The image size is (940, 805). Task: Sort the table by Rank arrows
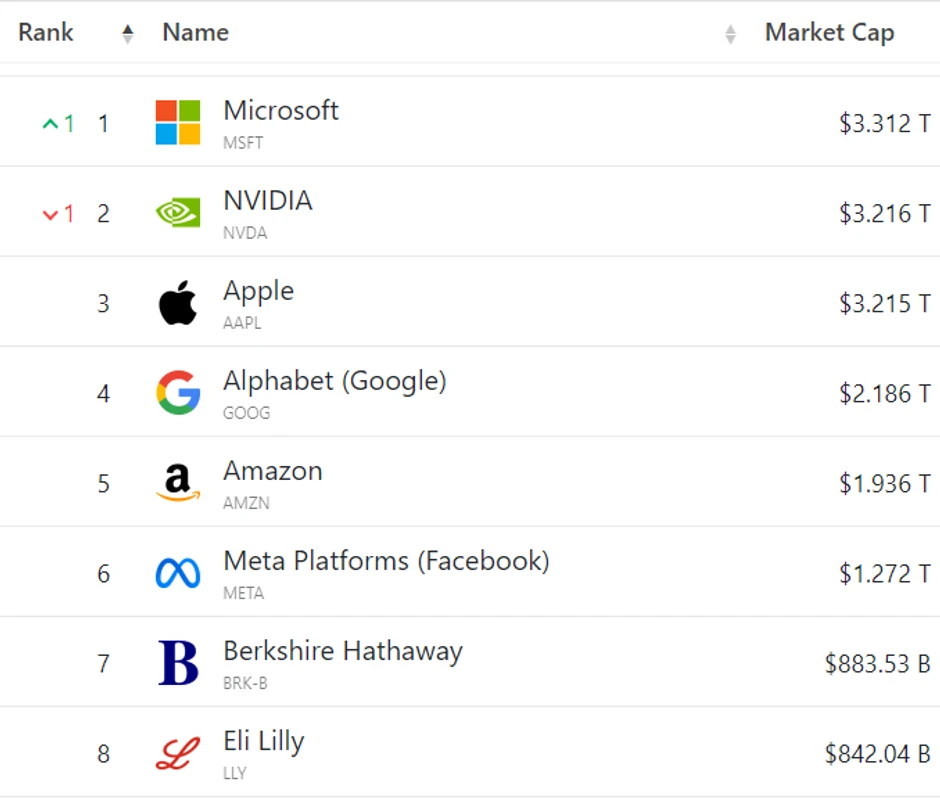127,34
